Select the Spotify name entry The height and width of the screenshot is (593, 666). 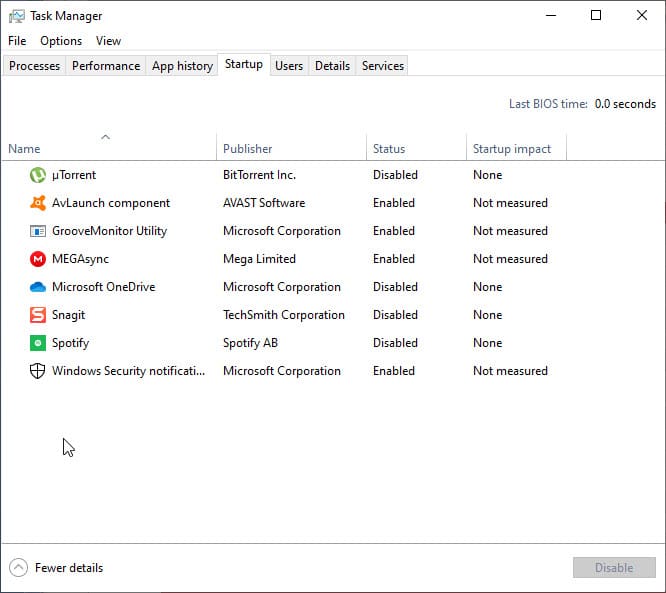tap(71, 343)
